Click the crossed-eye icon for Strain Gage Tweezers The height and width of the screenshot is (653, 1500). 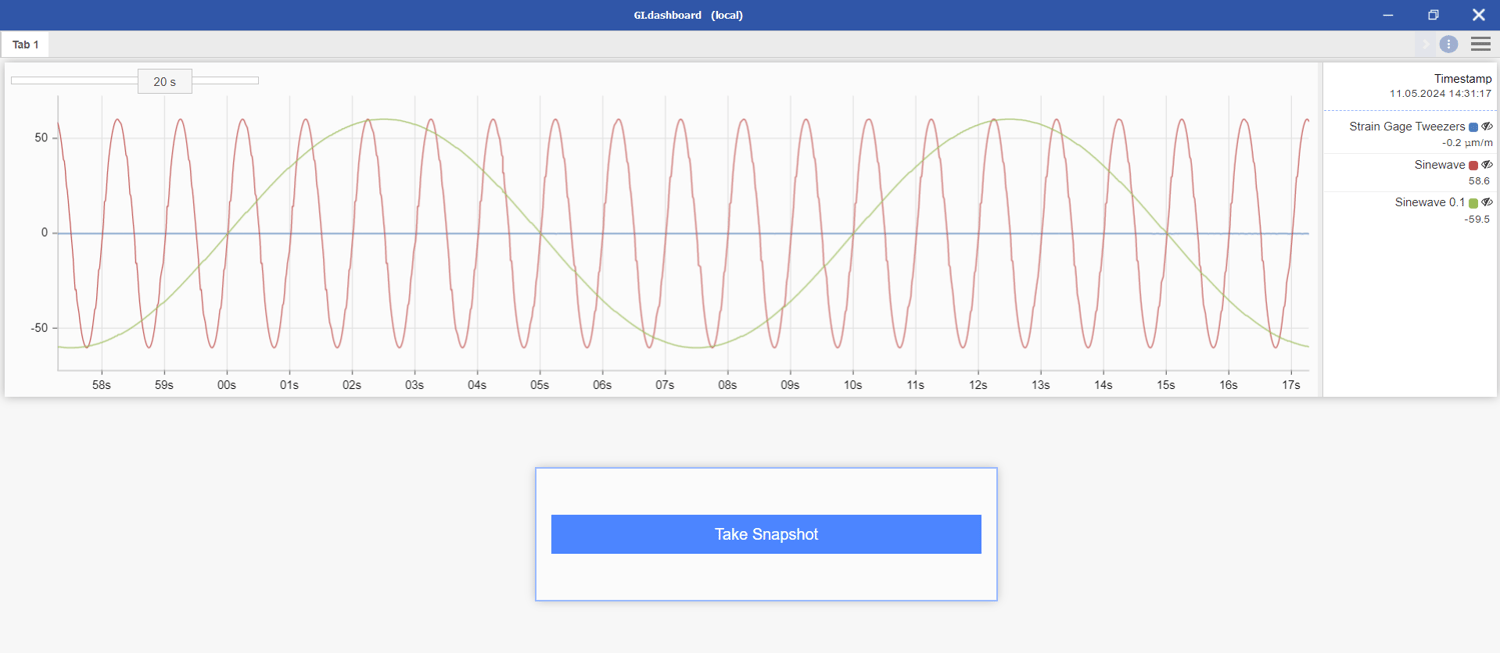pyautogui.click(x=1488, y=126)
